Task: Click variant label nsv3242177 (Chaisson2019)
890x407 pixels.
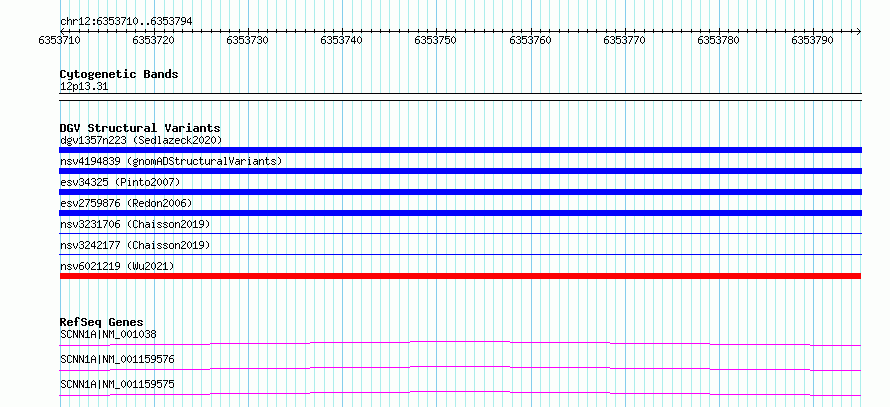Action: click(135, 245)
